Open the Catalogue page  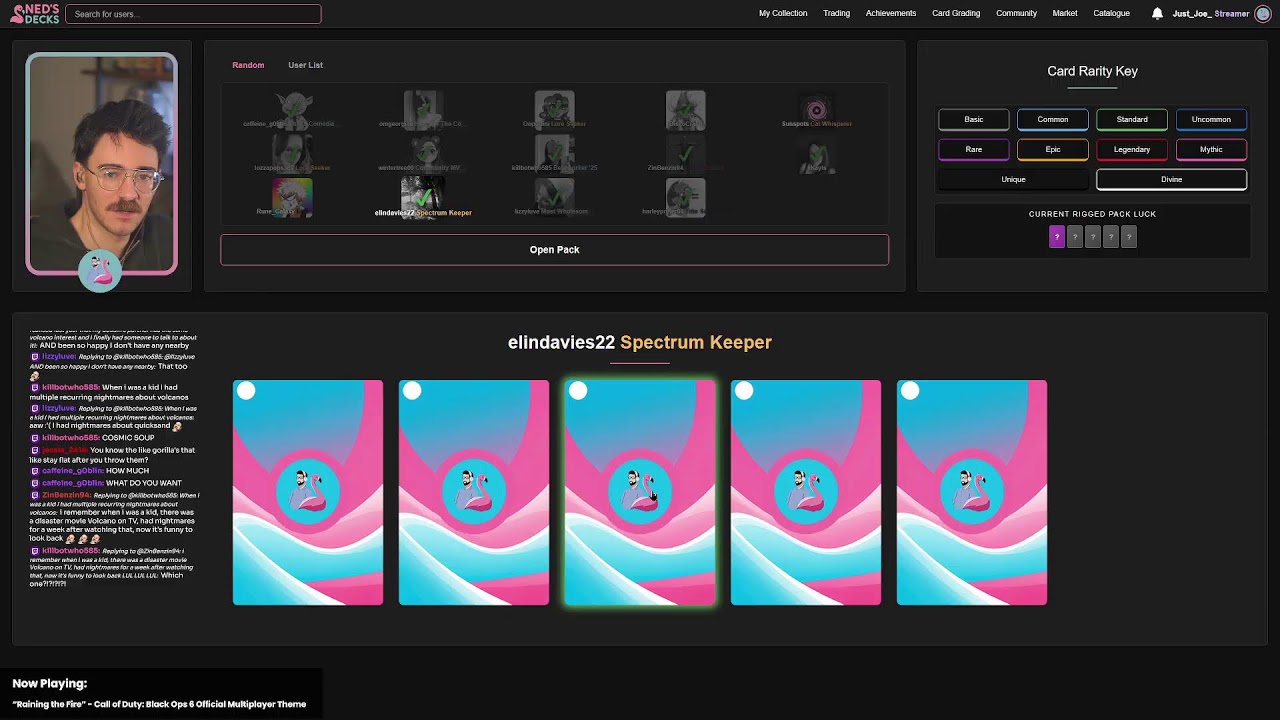click(1111, 14)
